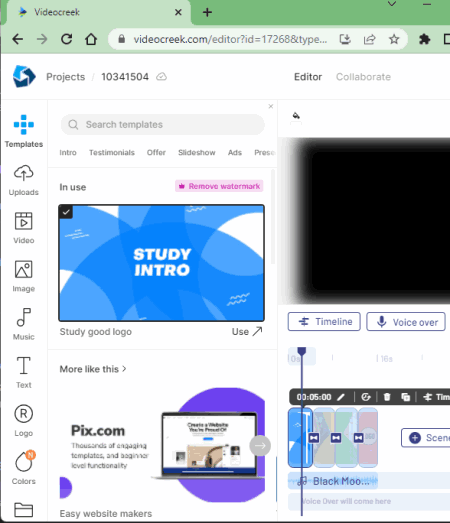Click the replace scene refresh icon
Image resolution: width=450 pixels, height=523 pixels.
click(366, 397)
